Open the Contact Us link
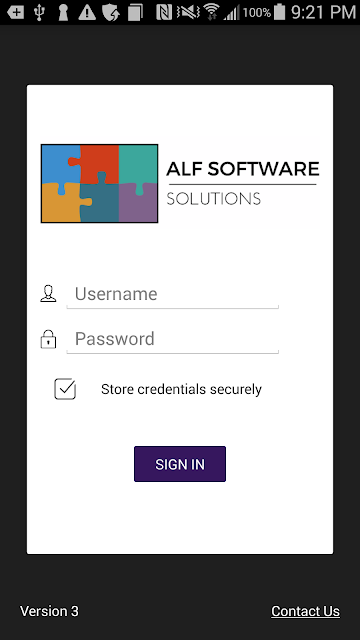 305,611
